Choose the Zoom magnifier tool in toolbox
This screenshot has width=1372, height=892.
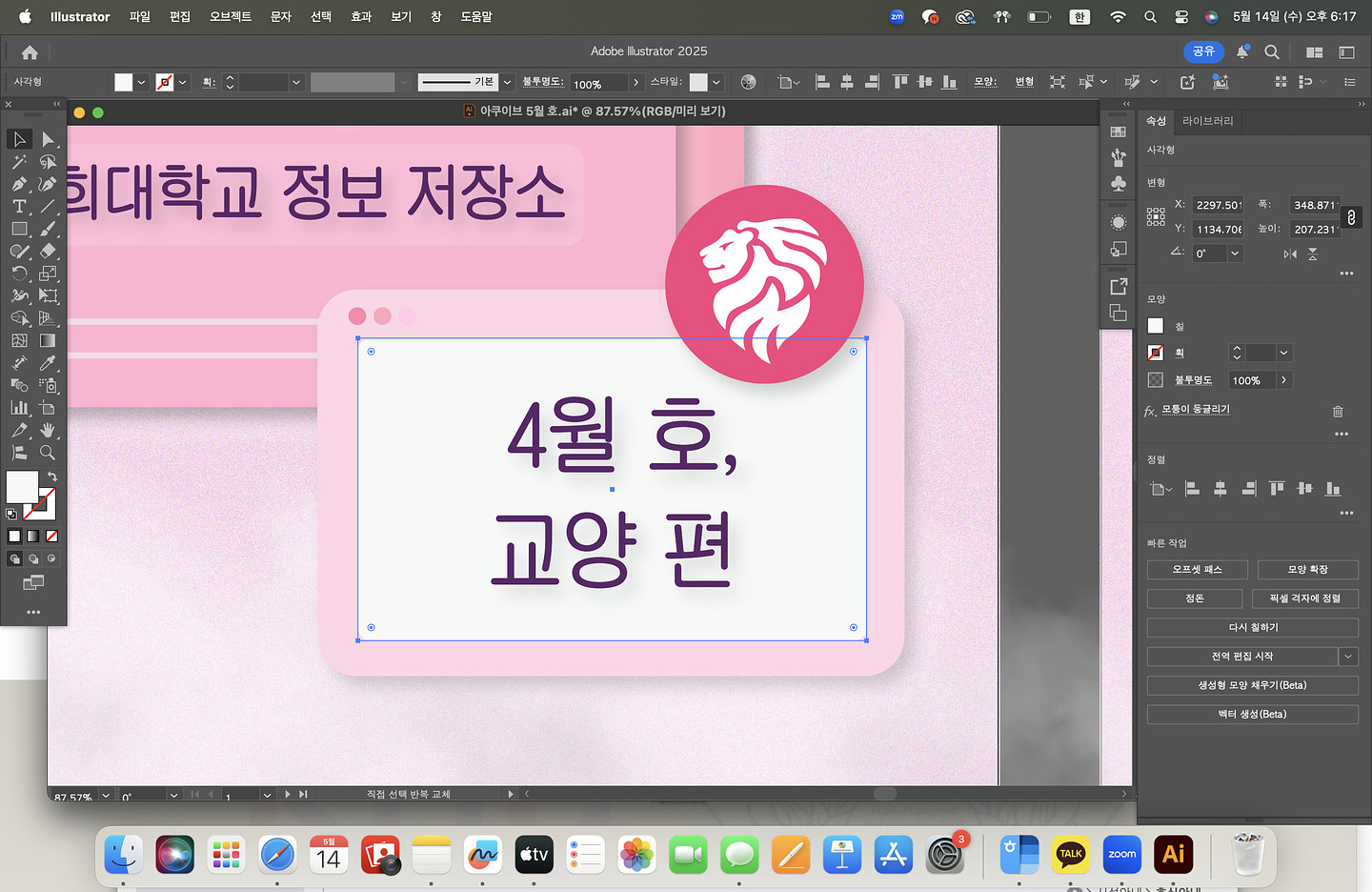(x=48, y=453)
